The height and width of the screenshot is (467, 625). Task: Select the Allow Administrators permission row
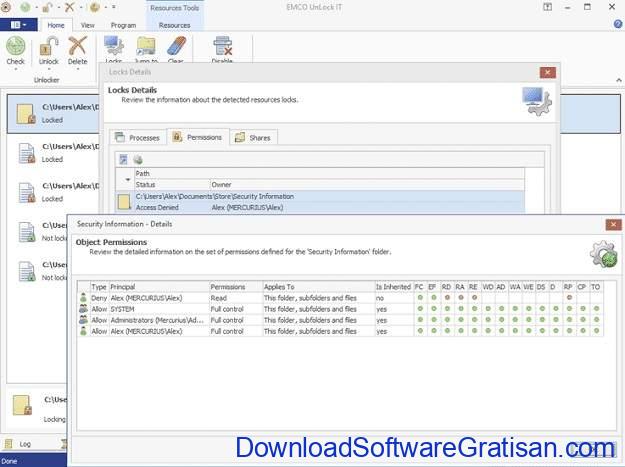point(340,320)
